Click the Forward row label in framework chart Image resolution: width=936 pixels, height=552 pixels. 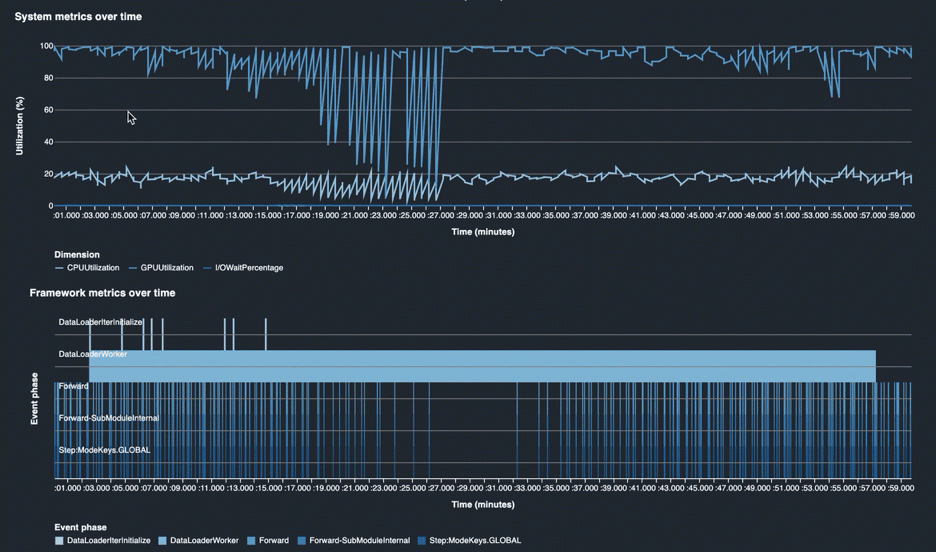[x=73, y=386]
